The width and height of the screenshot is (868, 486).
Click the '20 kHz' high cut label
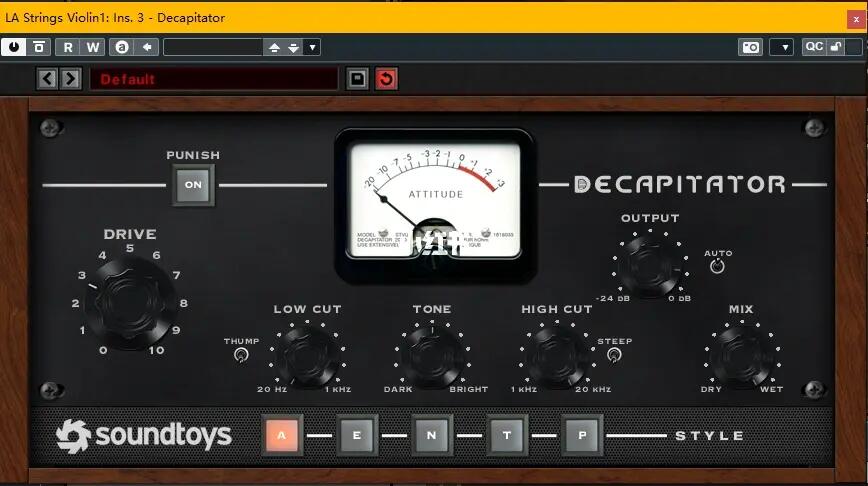coord(593,389)
